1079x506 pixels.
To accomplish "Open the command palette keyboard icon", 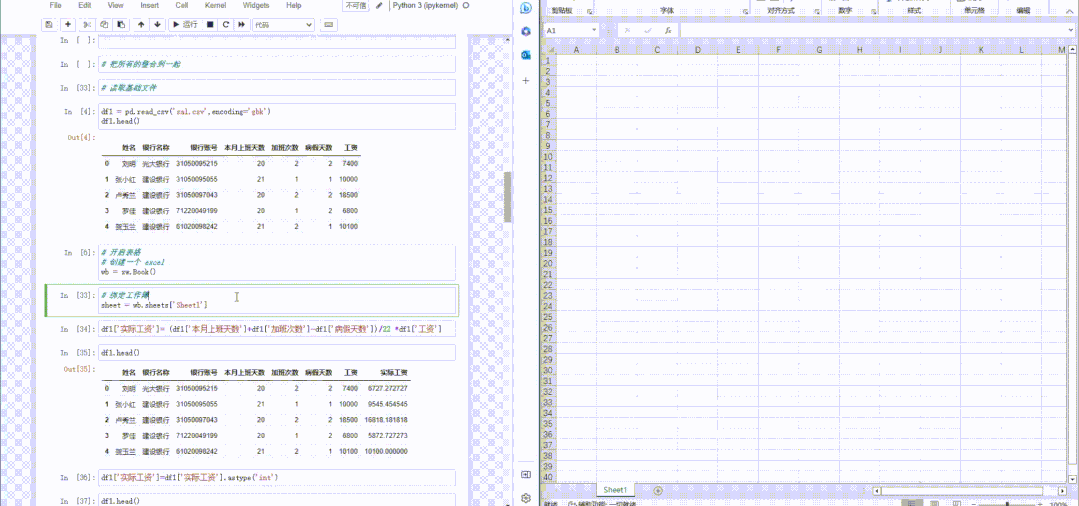I will coord(328,24).
